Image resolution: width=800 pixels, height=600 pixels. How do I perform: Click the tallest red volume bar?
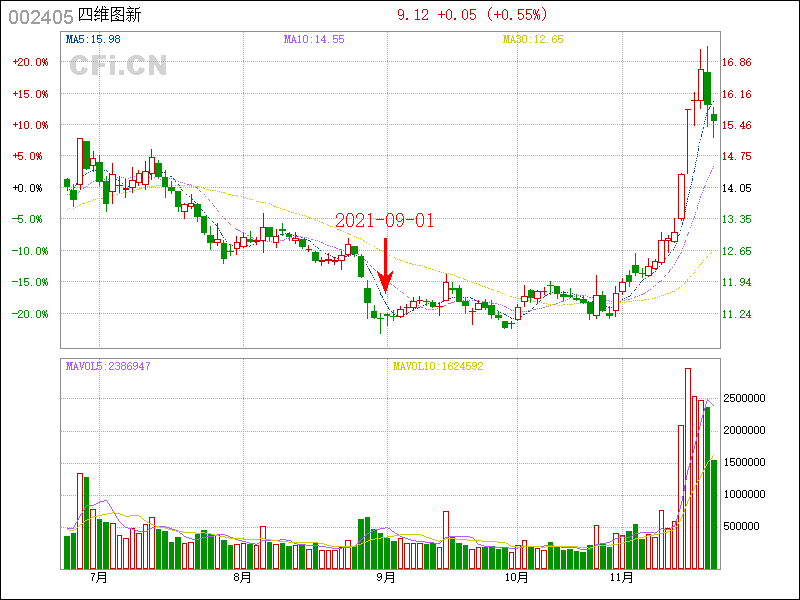click(688, 468)
